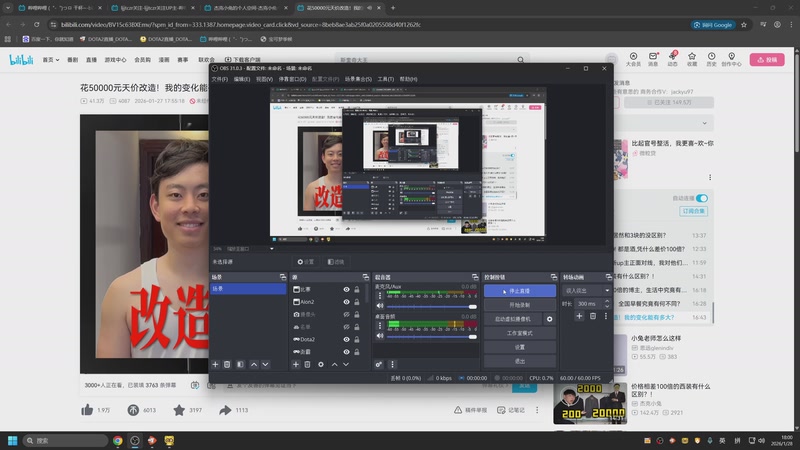The height and width of the screenshot is (450, 800).
Task: Open Chrome tab search dropdown arrow
Action: (x=8, y=8)
